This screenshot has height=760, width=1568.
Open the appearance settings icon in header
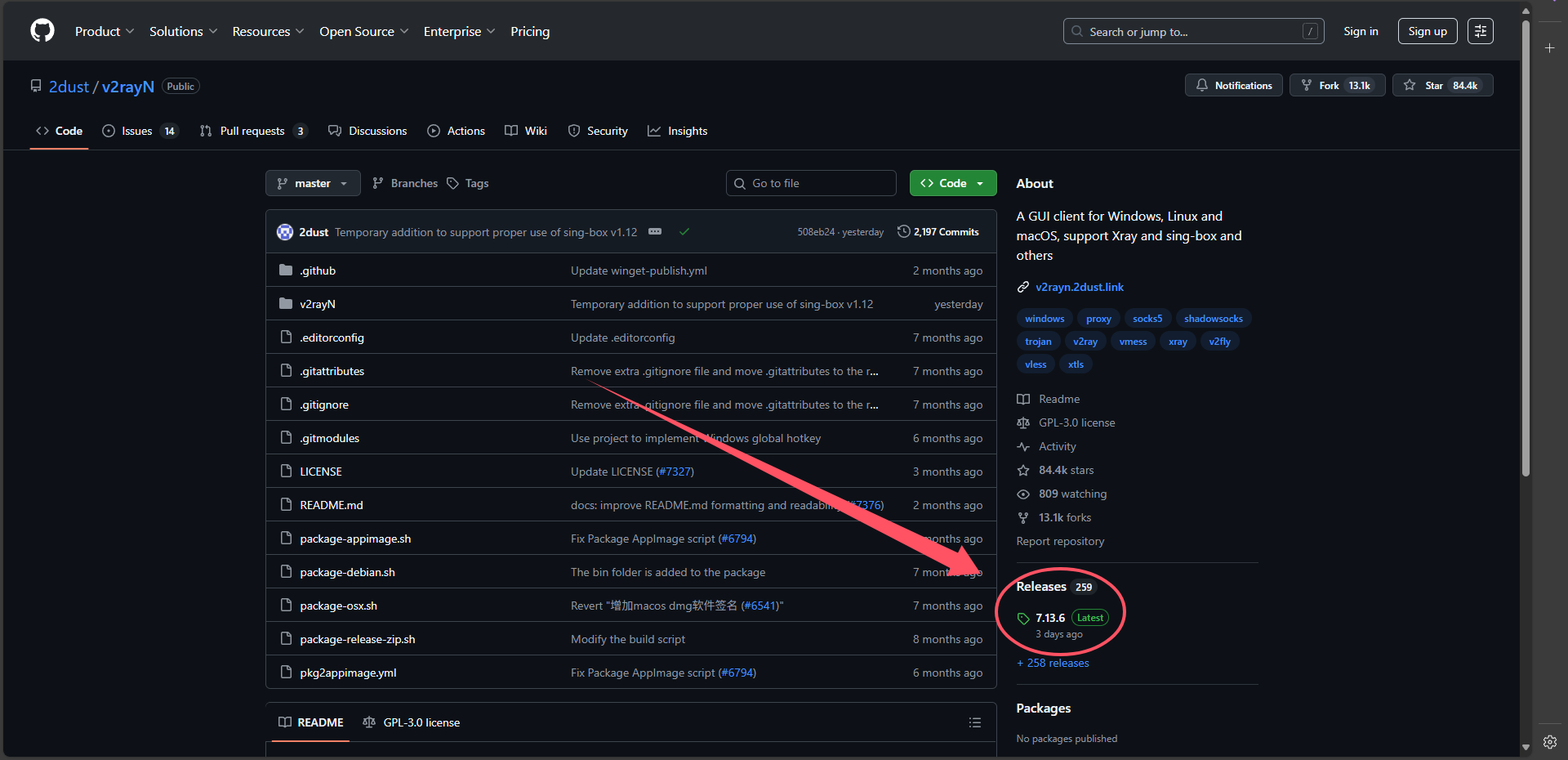1481,31
